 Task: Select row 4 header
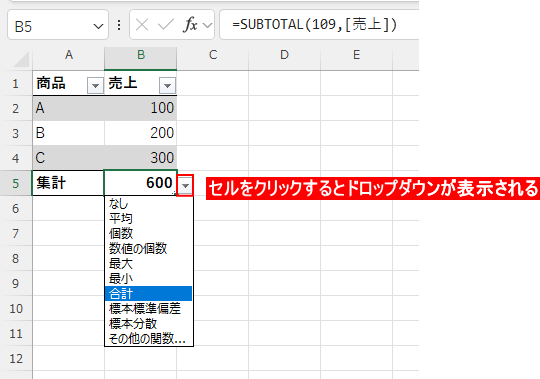coord(16,158)
